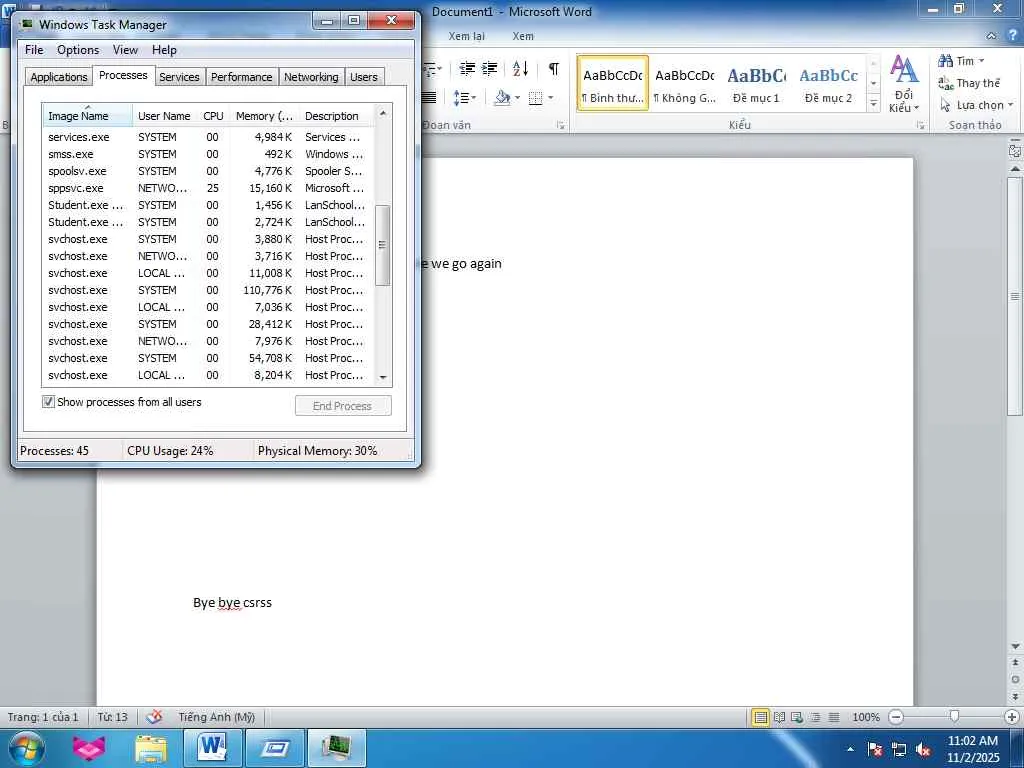
Task: Open shading color dropdown arrow
Action: pos(517,98)
